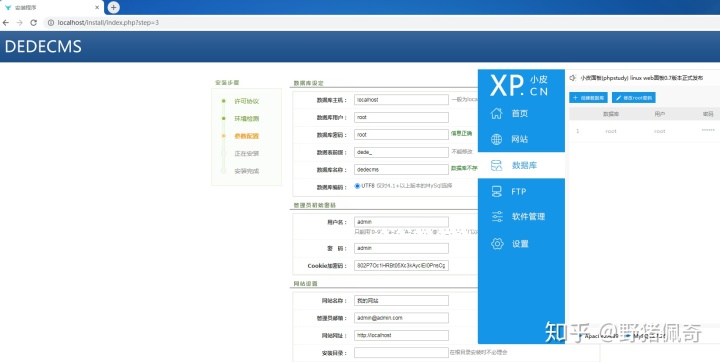Reload the install page
This screenshot has height=362, width=720.
pyautogui.click(x=34, y=23)
